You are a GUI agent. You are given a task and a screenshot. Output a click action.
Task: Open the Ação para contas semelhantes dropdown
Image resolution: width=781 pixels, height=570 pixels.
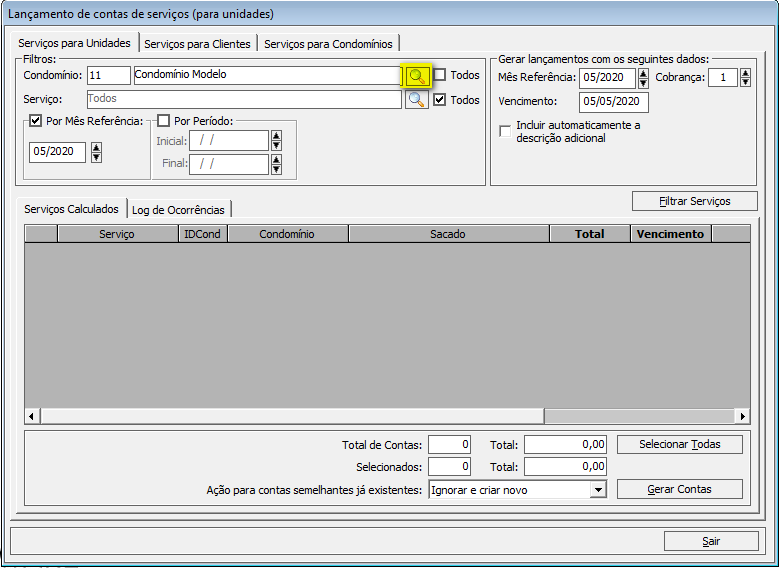(598, 490)
